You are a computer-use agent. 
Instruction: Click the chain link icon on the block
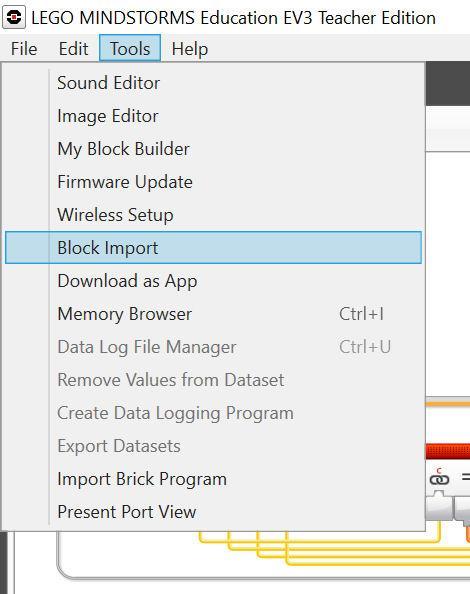tap(439, 478)
